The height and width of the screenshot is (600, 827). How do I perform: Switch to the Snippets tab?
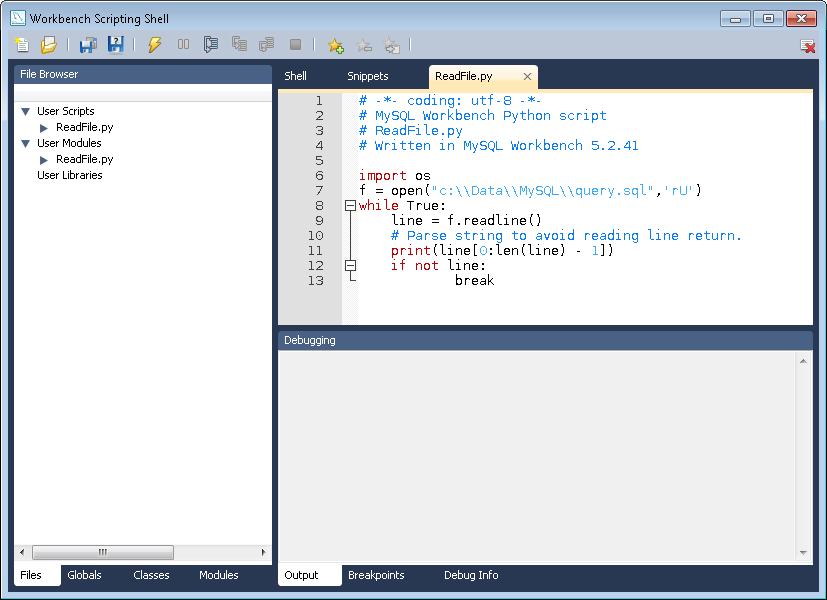coord(367,76)
